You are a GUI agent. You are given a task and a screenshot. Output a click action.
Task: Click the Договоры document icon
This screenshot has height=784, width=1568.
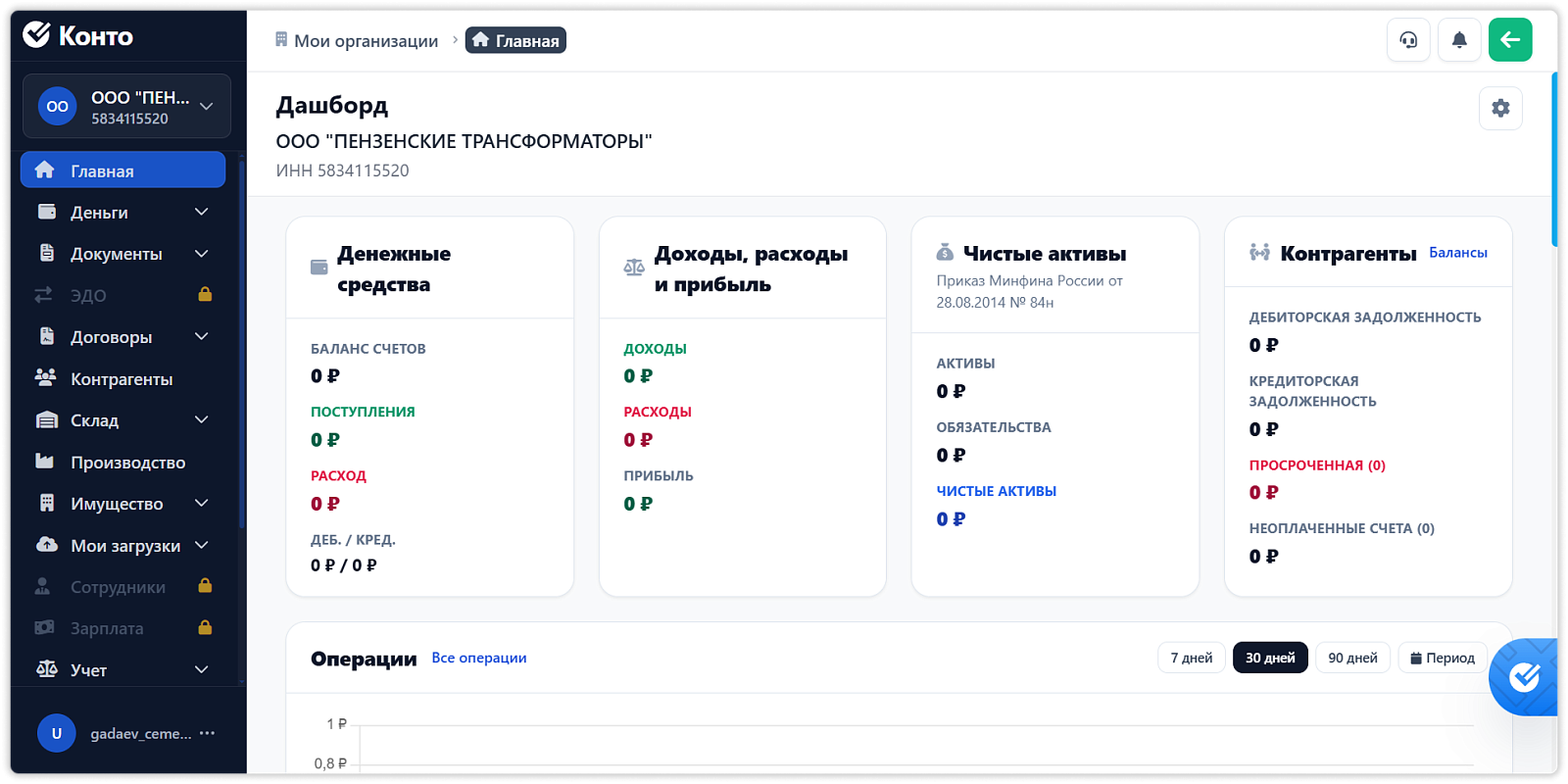pyautogui.click(x=46, y=336)
